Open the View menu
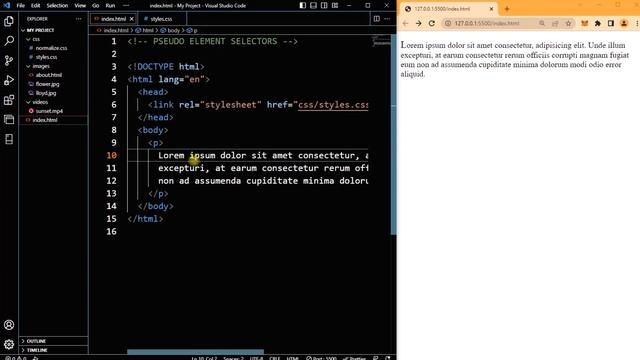Viewport: 640px width, 360px height. [x=80, y=6]
